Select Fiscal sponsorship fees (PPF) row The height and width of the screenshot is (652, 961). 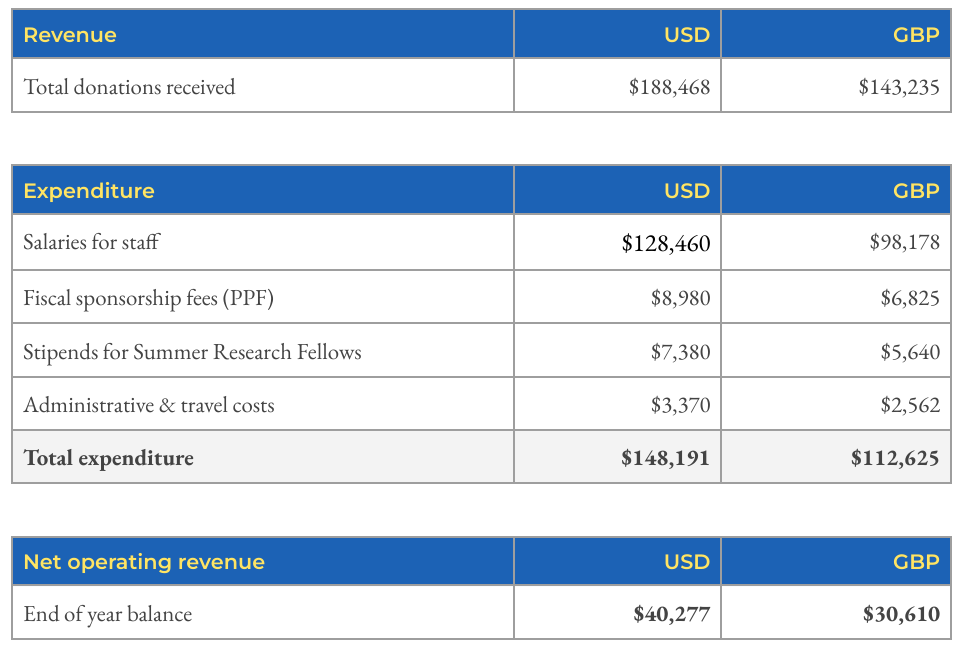click(x=481, y=297)
